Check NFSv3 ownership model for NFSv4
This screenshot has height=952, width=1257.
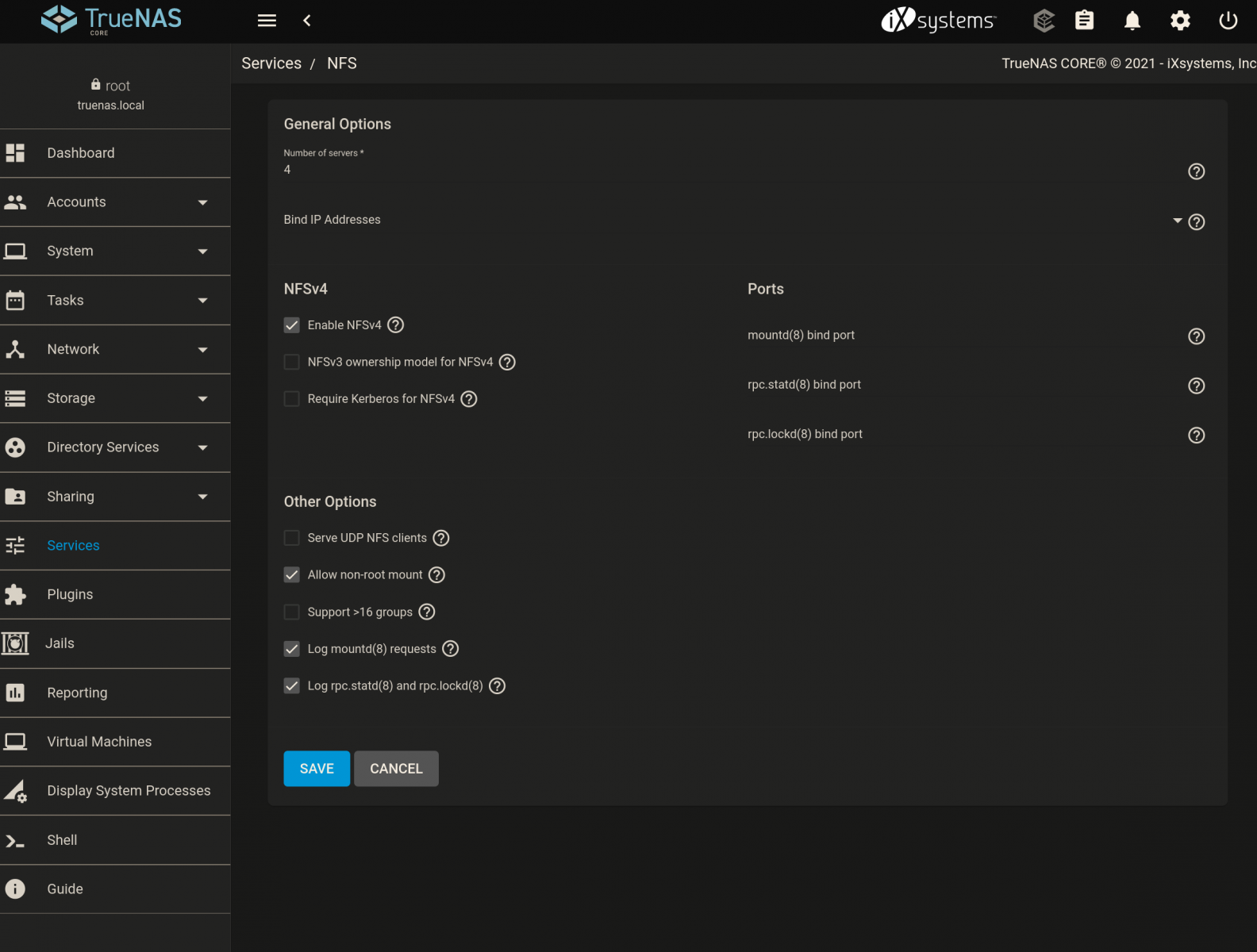(292, 363)
